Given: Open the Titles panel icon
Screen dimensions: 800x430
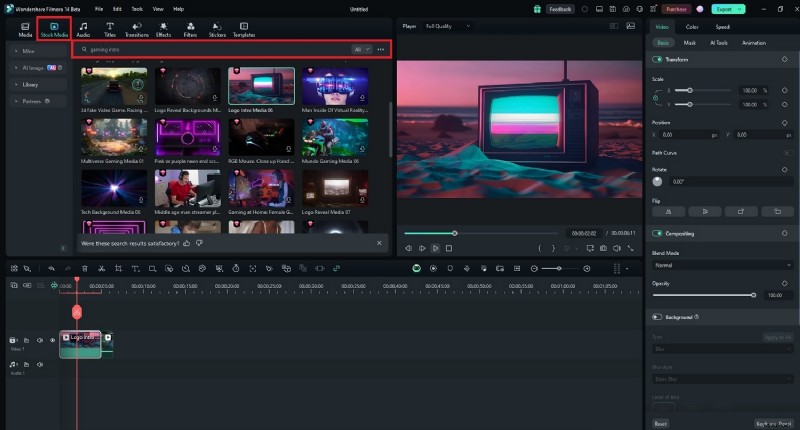Looking at the screenshot, I should [110, 27].
